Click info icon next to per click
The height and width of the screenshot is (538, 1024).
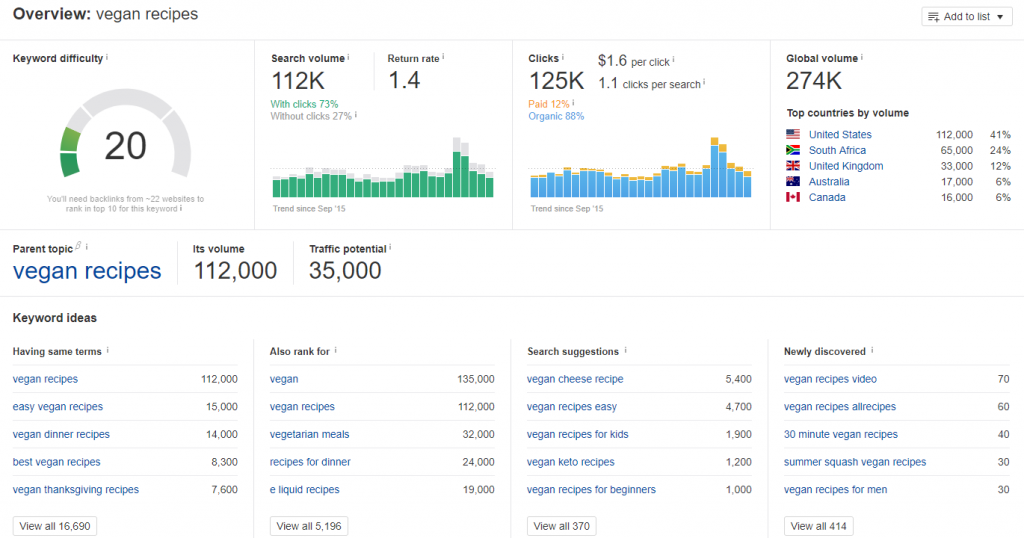pos(673,59)
